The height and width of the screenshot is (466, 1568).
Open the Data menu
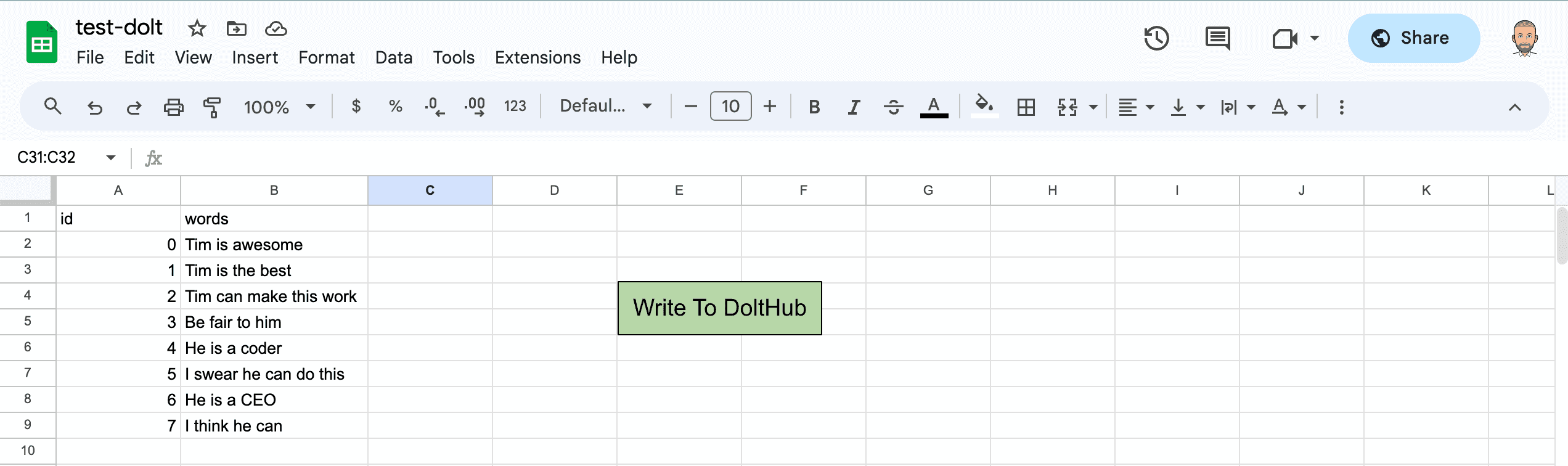pyautogui.click(x=394, y=58)
